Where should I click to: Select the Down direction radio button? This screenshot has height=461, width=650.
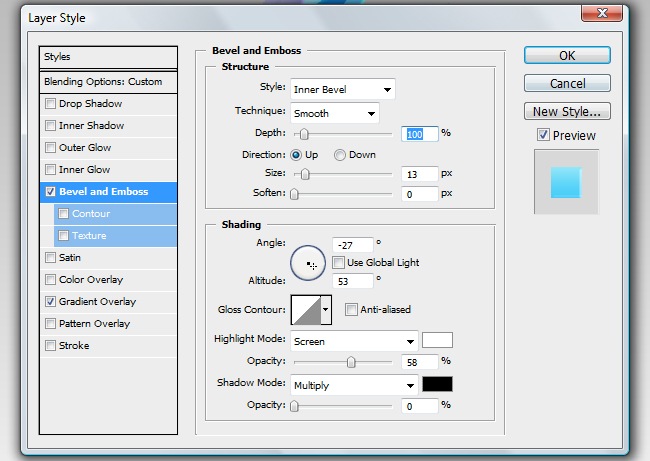click(x=340, y=155)
